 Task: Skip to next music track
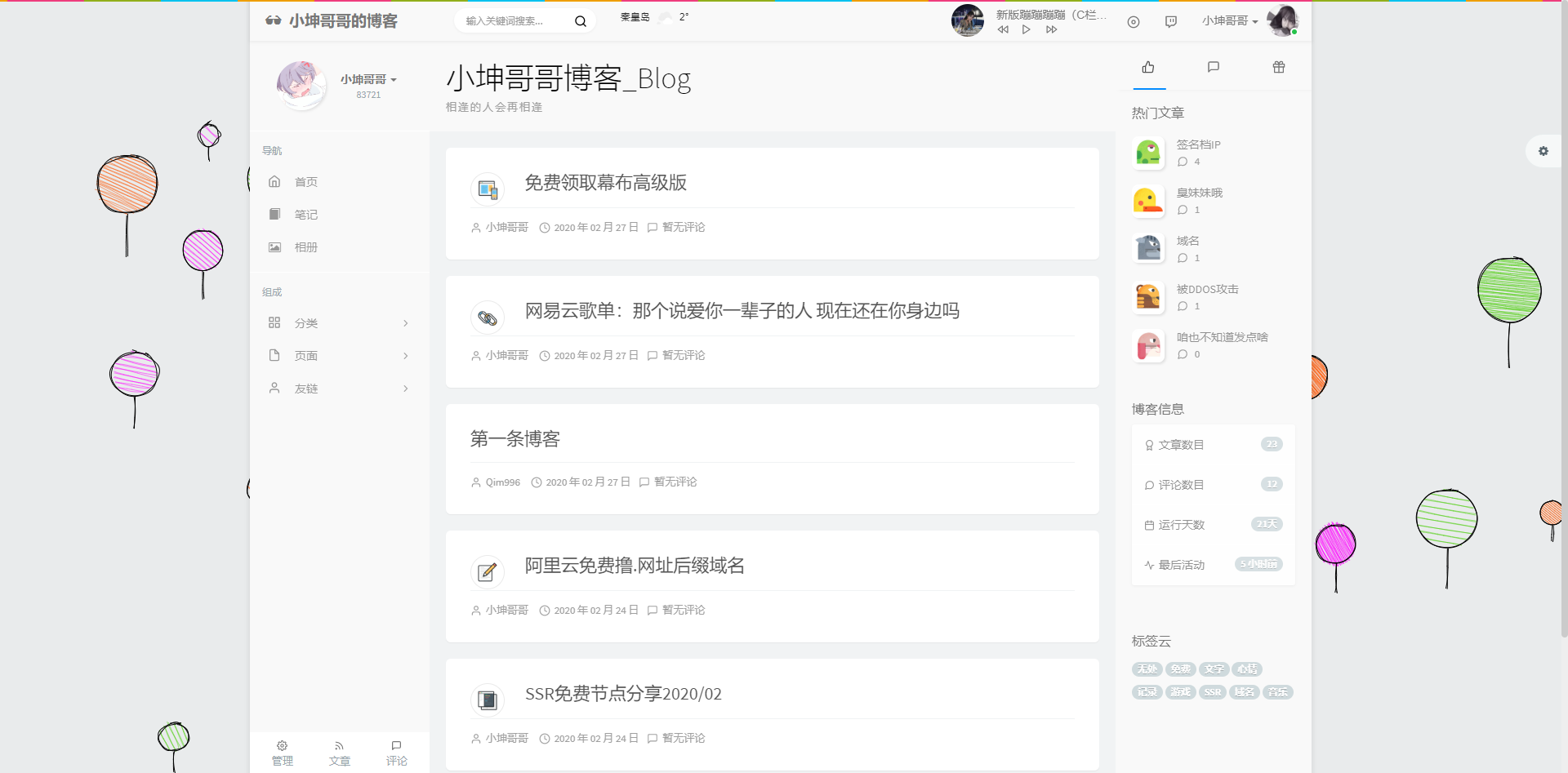[x=1051, y=29]
